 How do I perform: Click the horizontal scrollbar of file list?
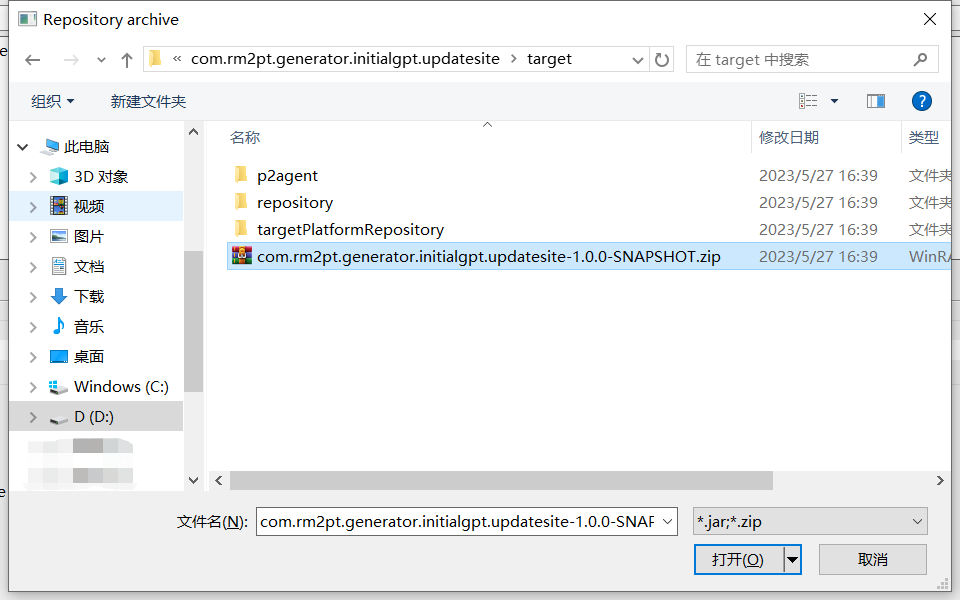pyautogui.click(x=500, y=481)
